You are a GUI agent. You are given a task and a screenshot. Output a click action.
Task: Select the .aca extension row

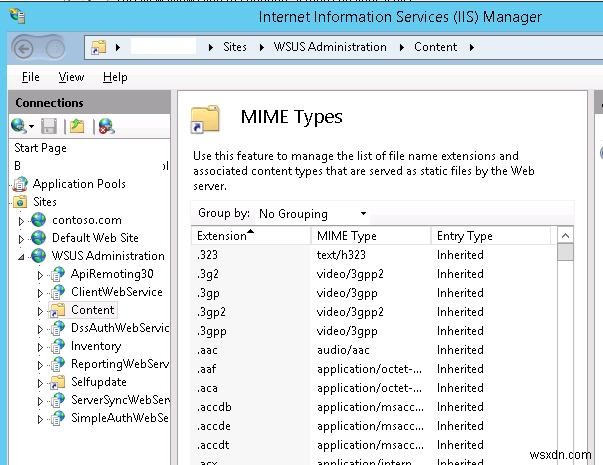[x=374, y=388]
